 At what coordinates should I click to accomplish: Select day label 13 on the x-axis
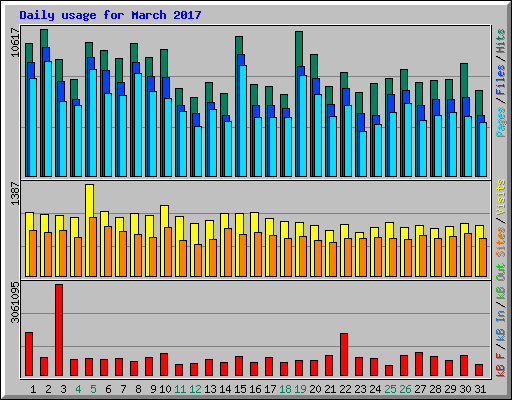point(210,389)
